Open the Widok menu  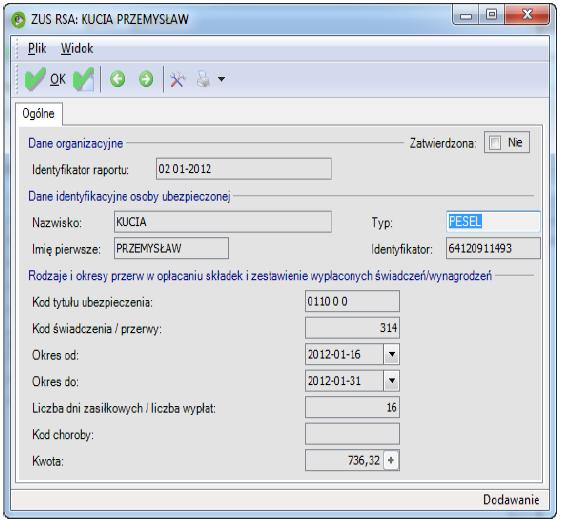[x=77, y=48]
